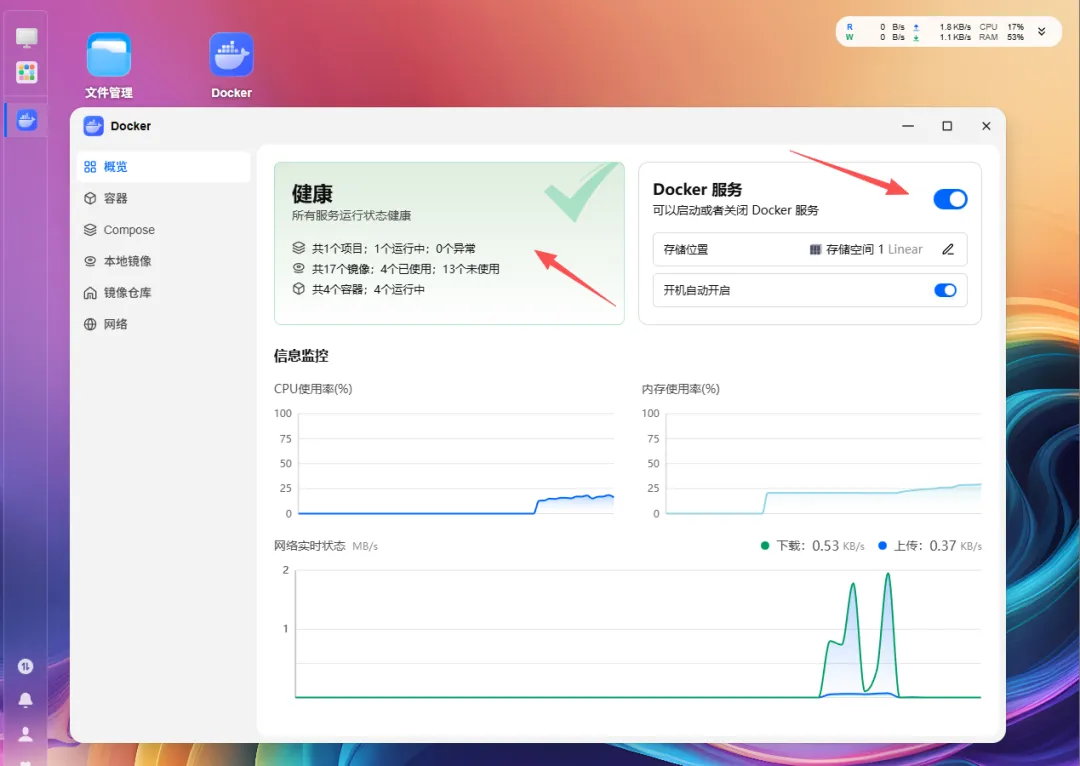Click the Docker logo in window title bar
The height and width of the screenshot is (766, 1080).
point(93,126)
